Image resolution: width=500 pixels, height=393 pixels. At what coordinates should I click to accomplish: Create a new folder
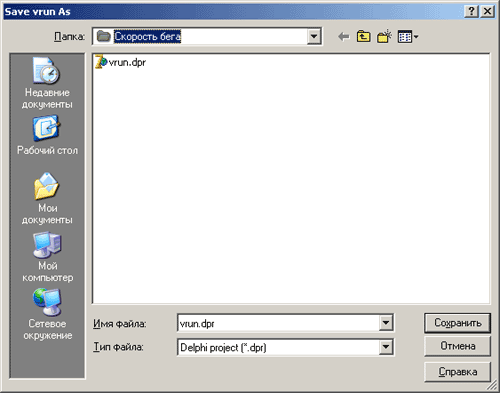pos(384,36)
